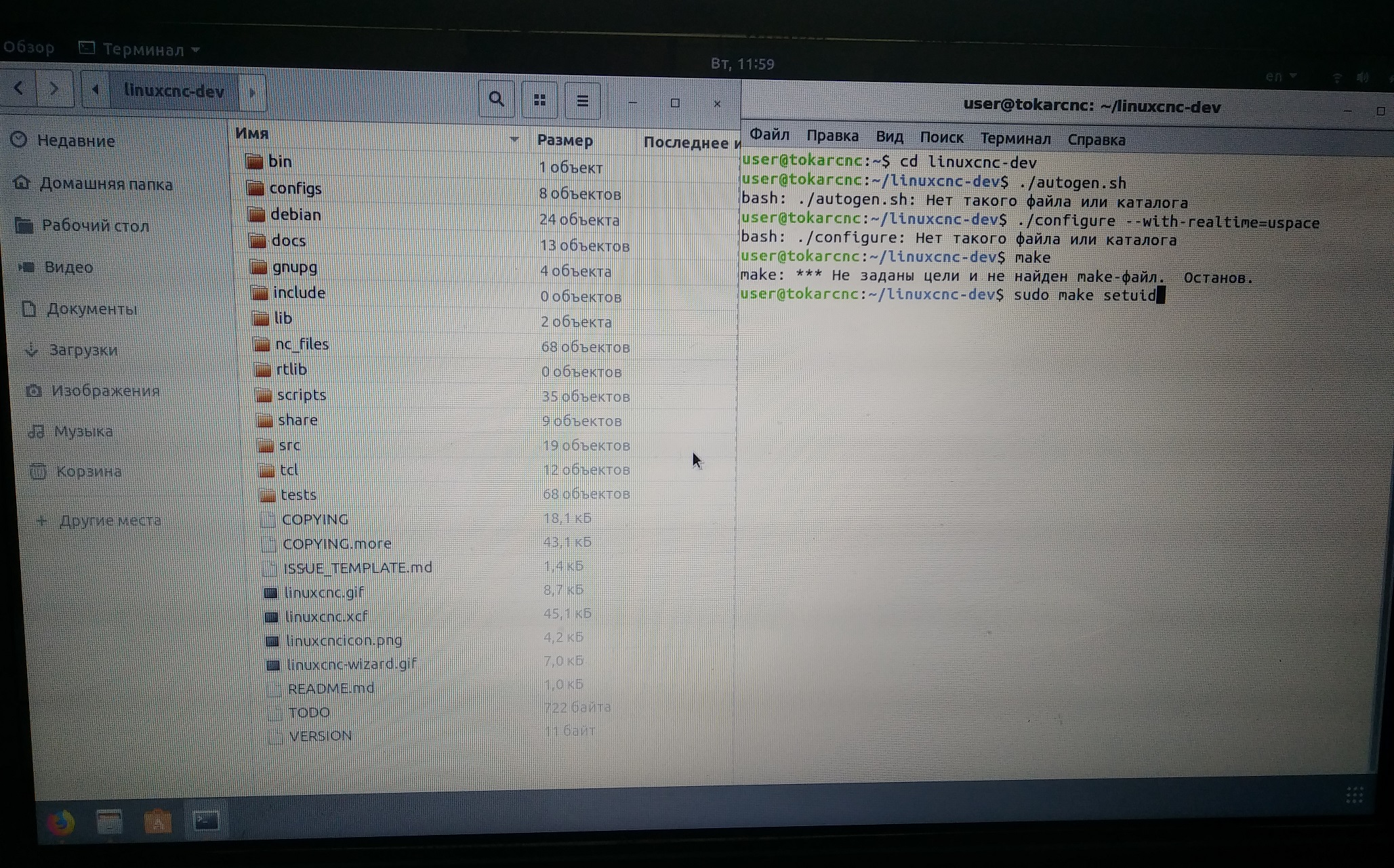The height and width of the screenshot is (868, 1394).
Task: Select the README.md file
Action: (x=331, y=688)
